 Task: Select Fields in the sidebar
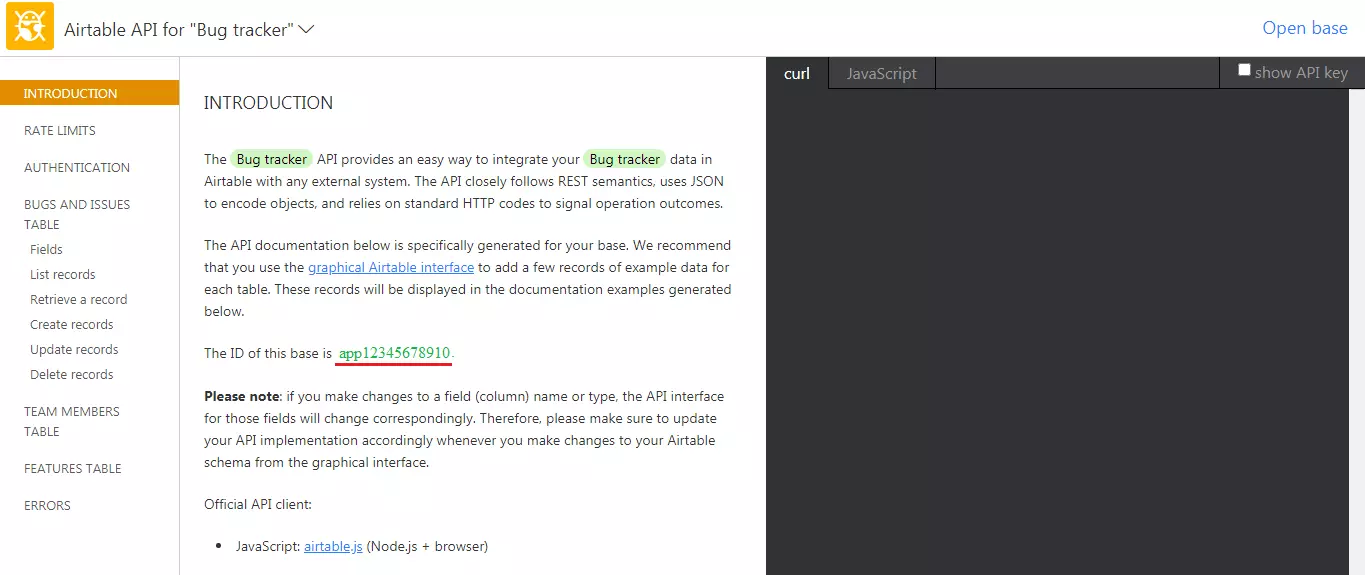tap(47, 249)
